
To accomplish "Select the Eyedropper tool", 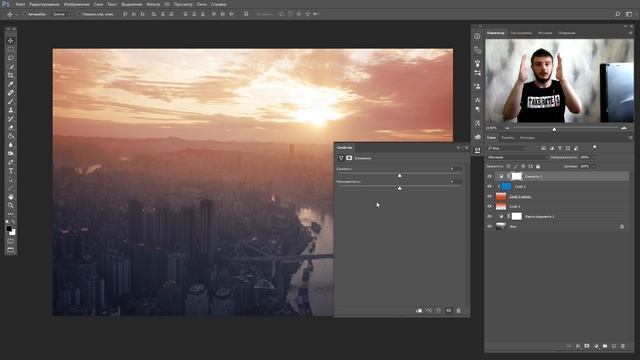I will (x=11, y=84).
